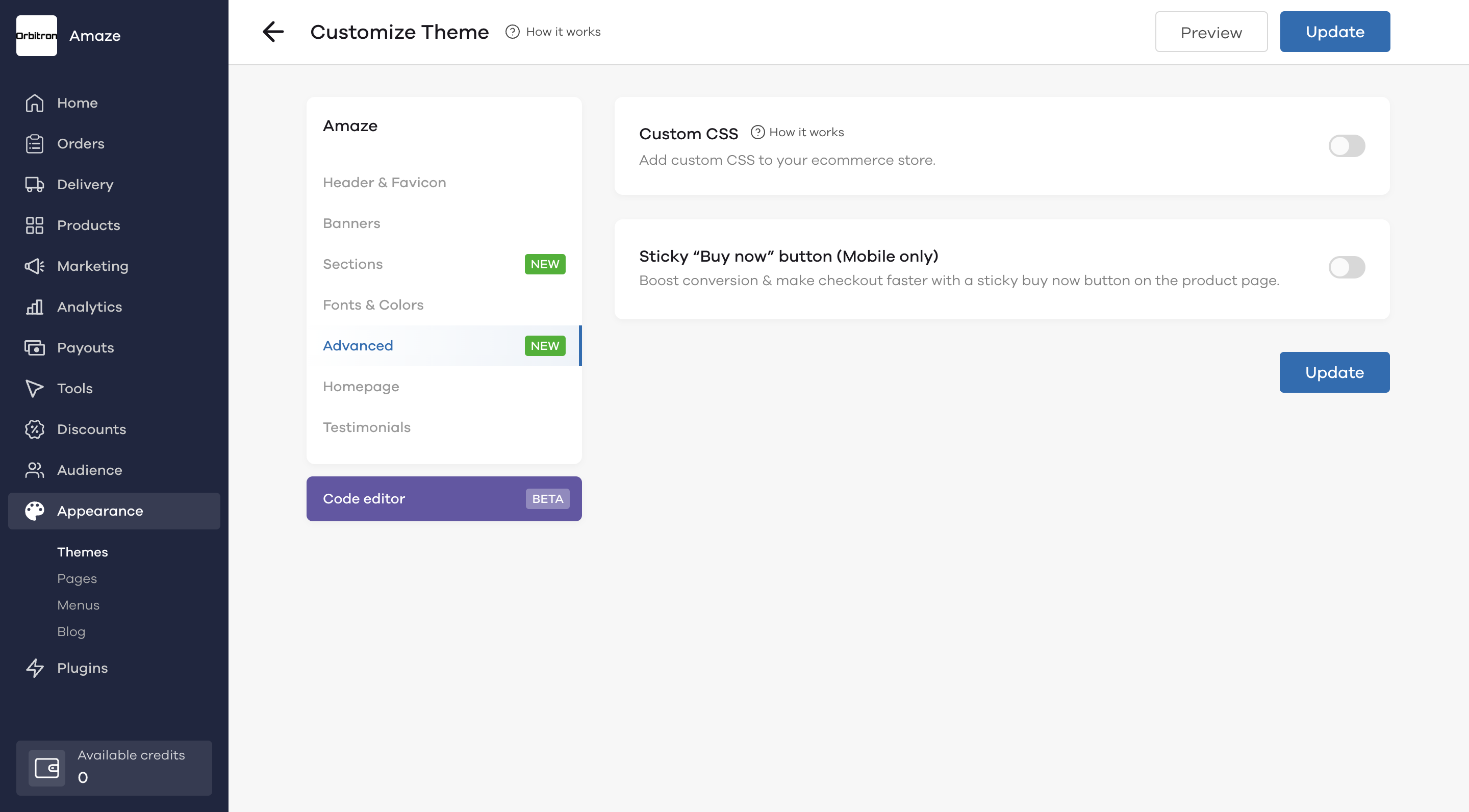The width and height of the screenshot is (1469, 812).
Task: Open Pages submenu item
Action: coord(77,578)
